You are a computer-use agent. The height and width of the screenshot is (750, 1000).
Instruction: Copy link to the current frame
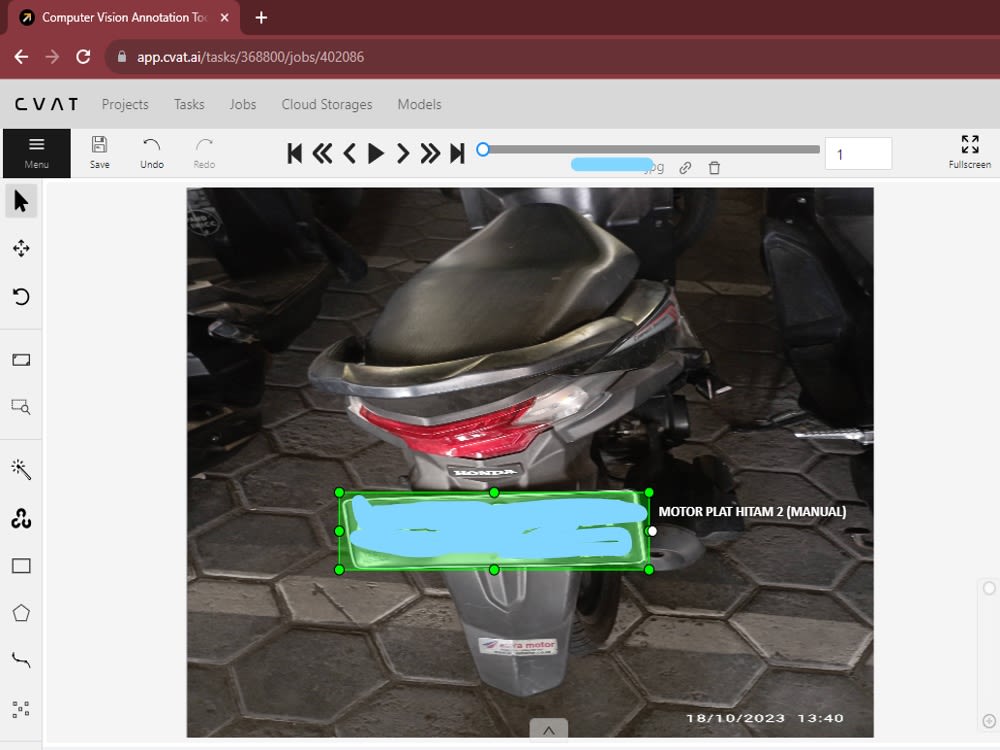(686, 168)
